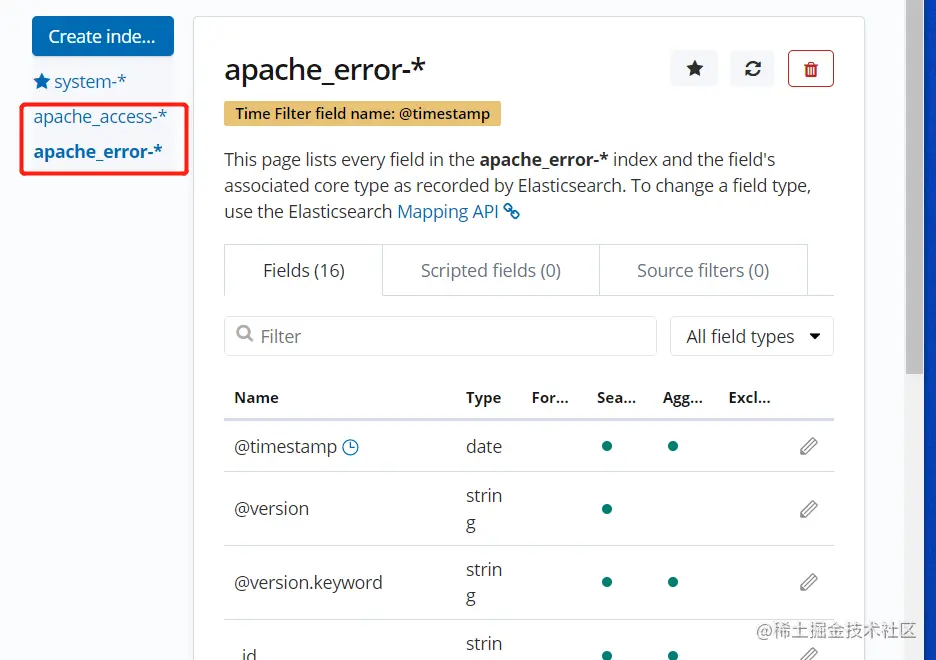The height and width of the screenshot is (660, 936).
Task: Click the link icon after Mapping API
Action: point(511,211)
